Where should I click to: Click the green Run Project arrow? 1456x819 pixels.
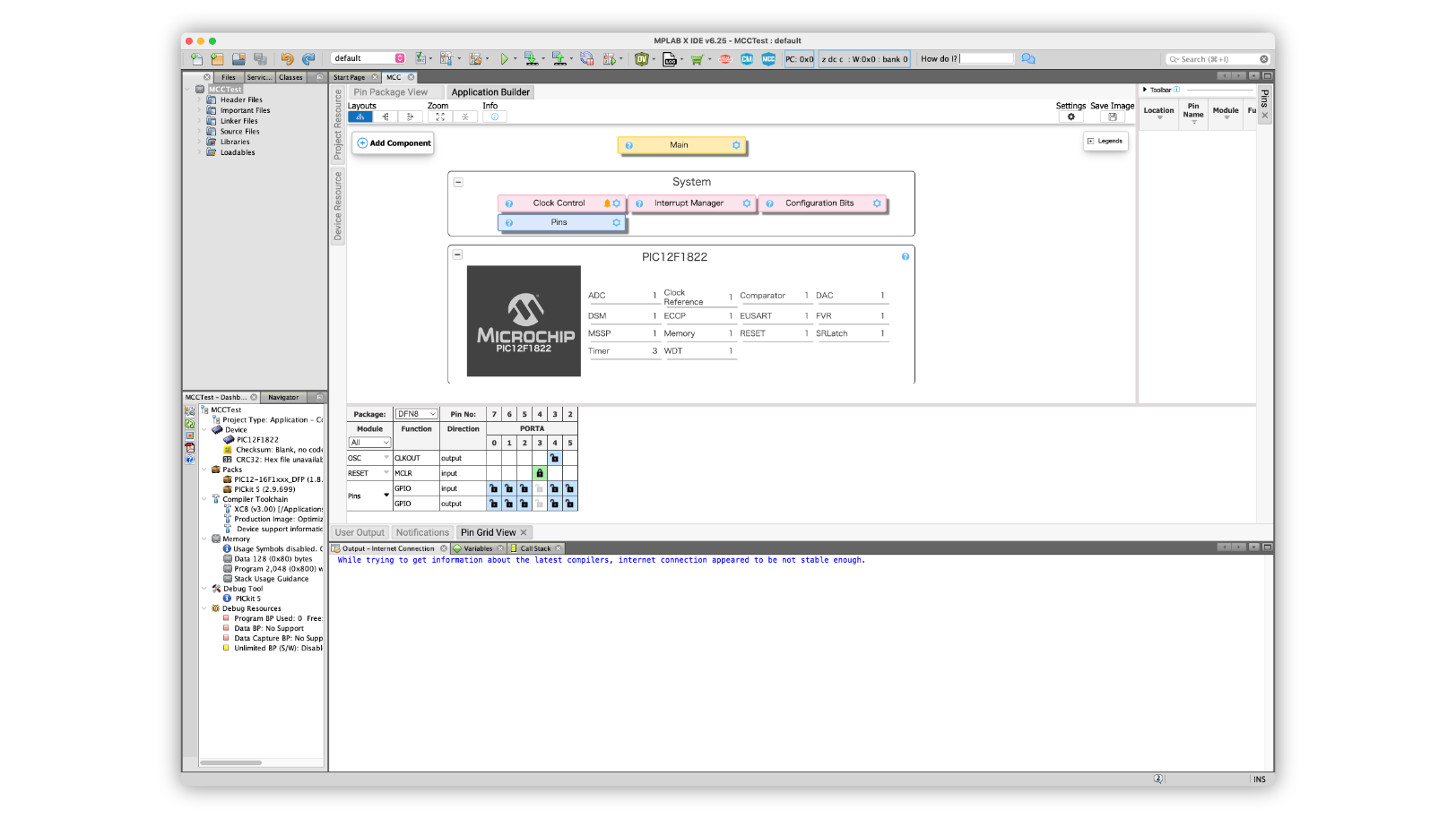coord(505,59)
